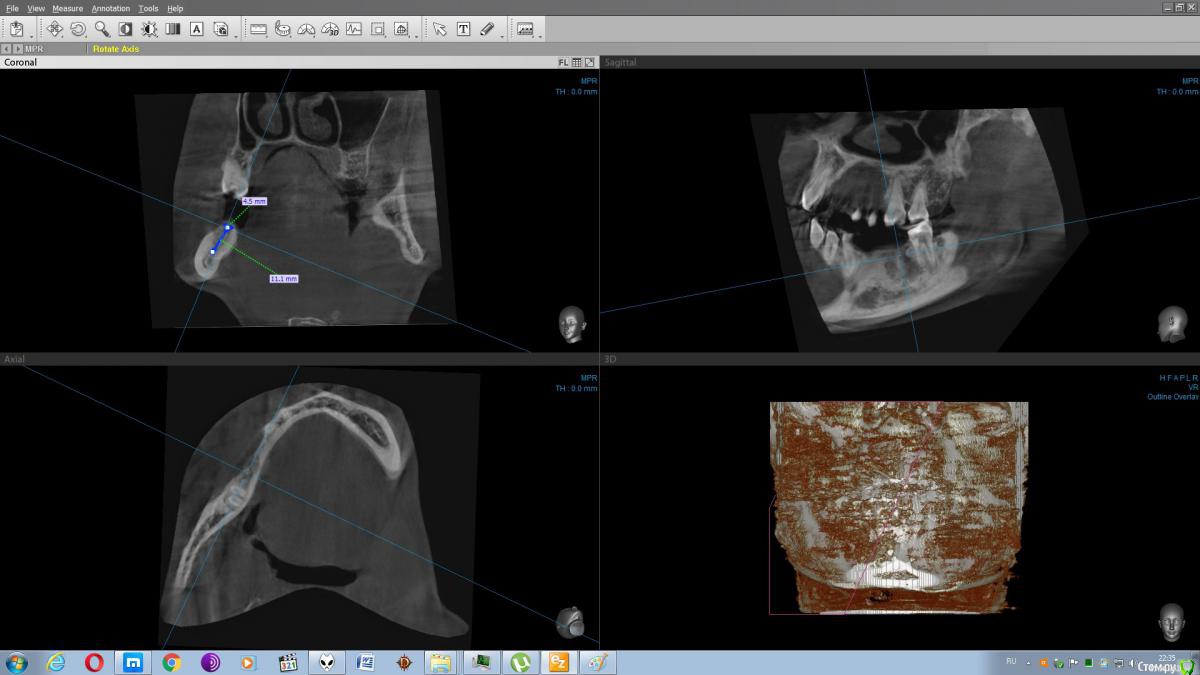1200x675 pixels.
Task: Open dropdown next to the pencil tool
Action: pyautogui.click(x=501, y=35)
